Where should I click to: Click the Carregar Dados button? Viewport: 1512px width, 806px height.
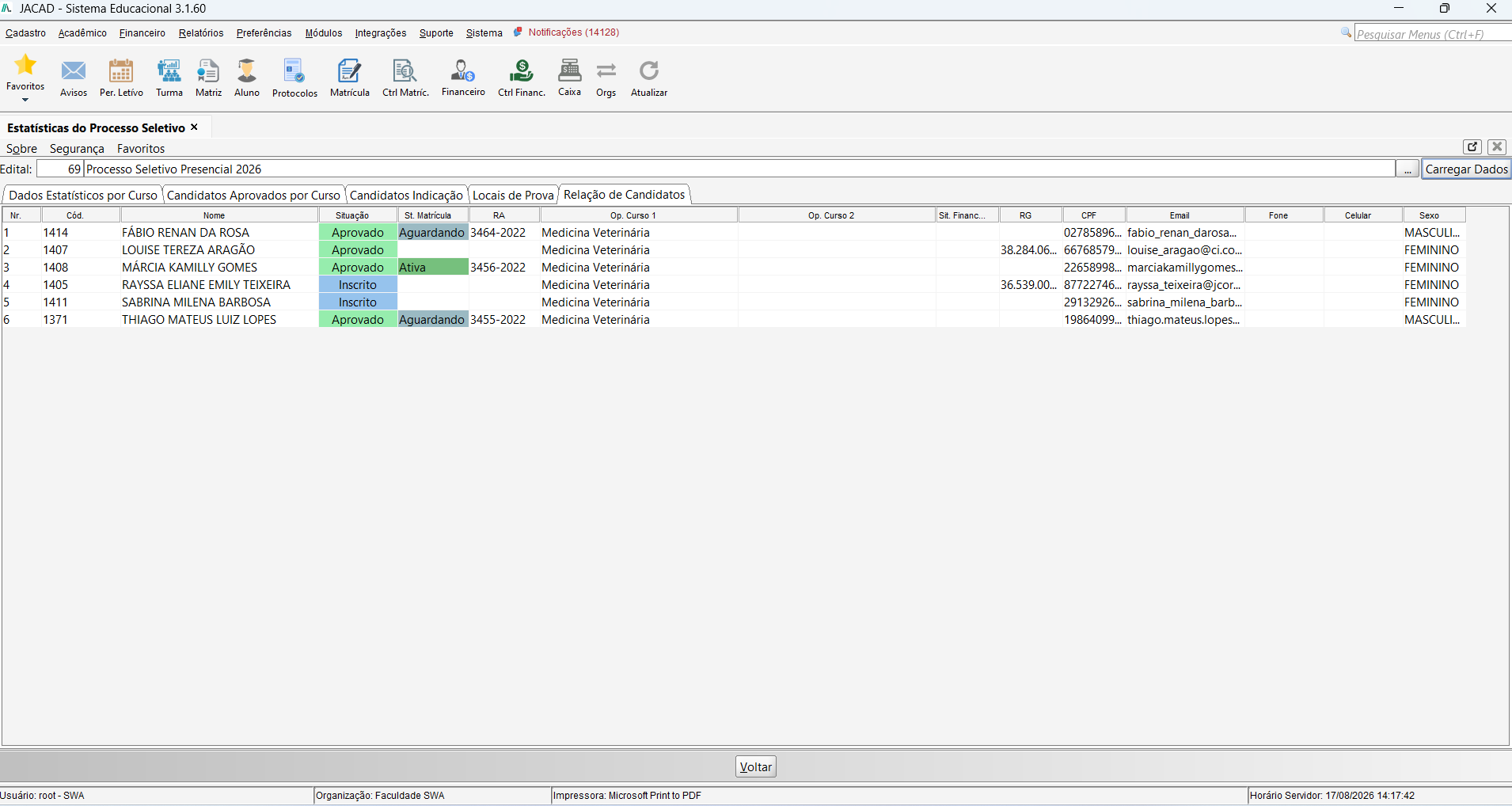1466,169
